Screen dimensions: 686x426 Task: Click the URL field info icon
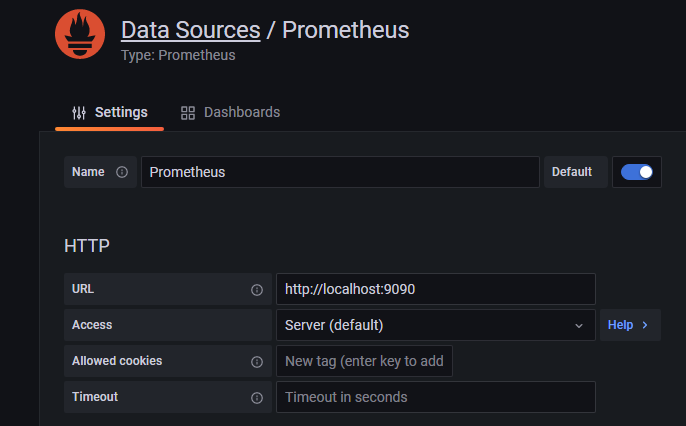pyautogui.click(x=257, y=290)
